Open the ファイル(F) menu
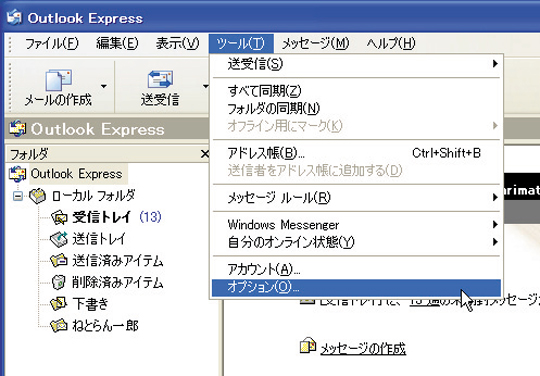The image size is (540, 376). 52,43
